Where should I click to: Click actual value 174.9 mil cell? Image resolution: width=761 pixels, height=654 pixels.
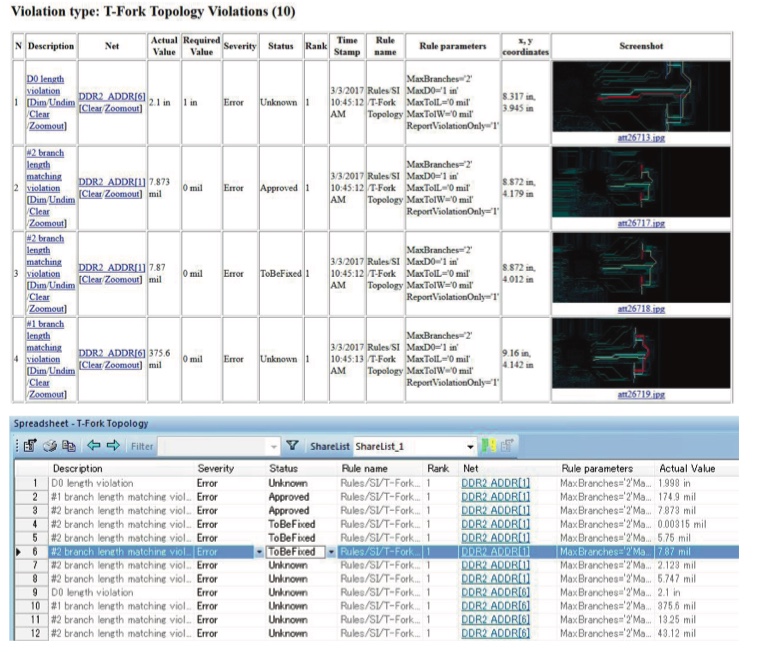pyautogui.click(x=677, y=497)
